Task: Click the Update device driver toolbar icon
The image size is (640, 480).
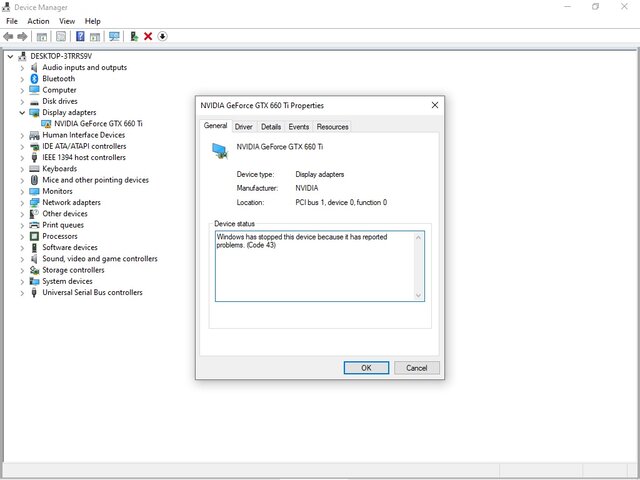Action: [133, 36]
